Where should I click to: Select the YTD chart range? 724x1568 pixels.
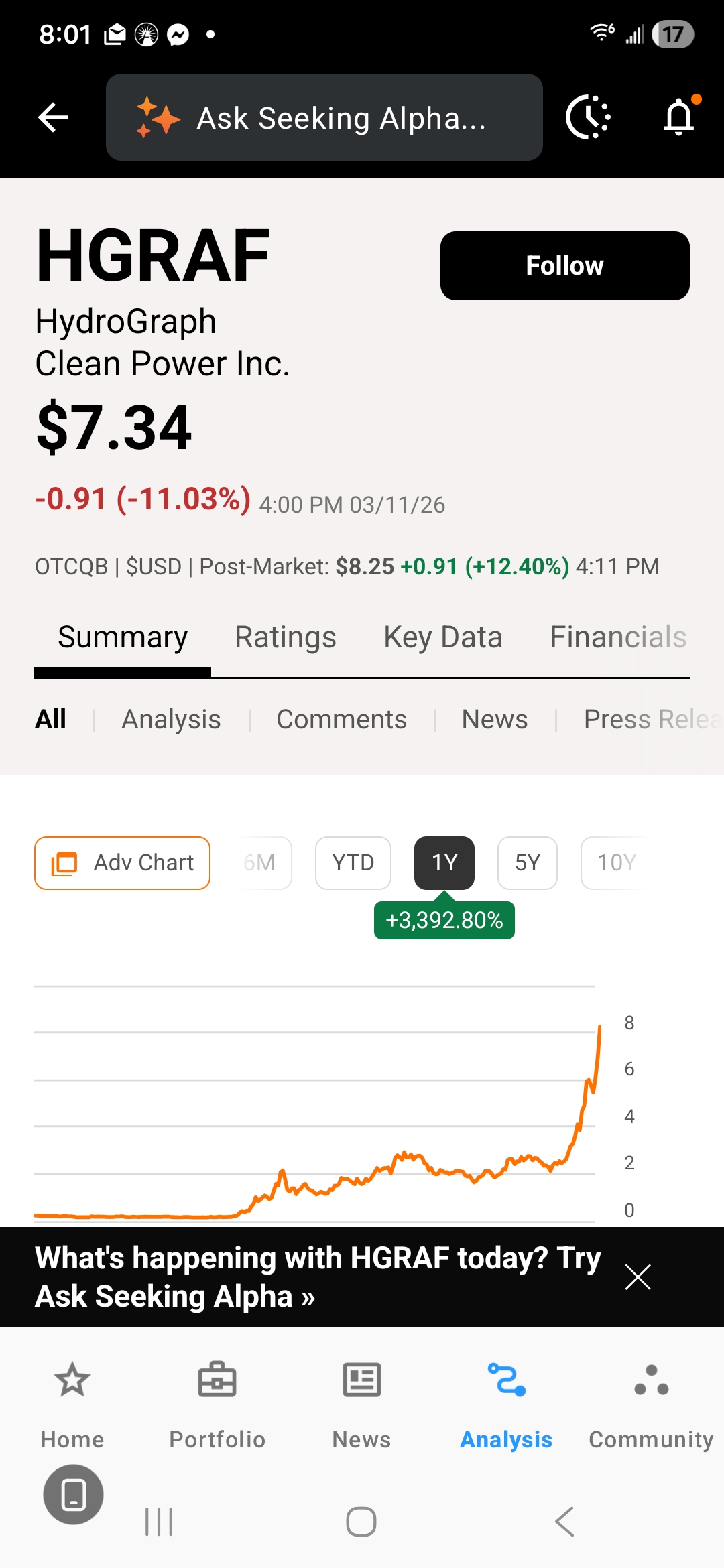tap(353, 862)
